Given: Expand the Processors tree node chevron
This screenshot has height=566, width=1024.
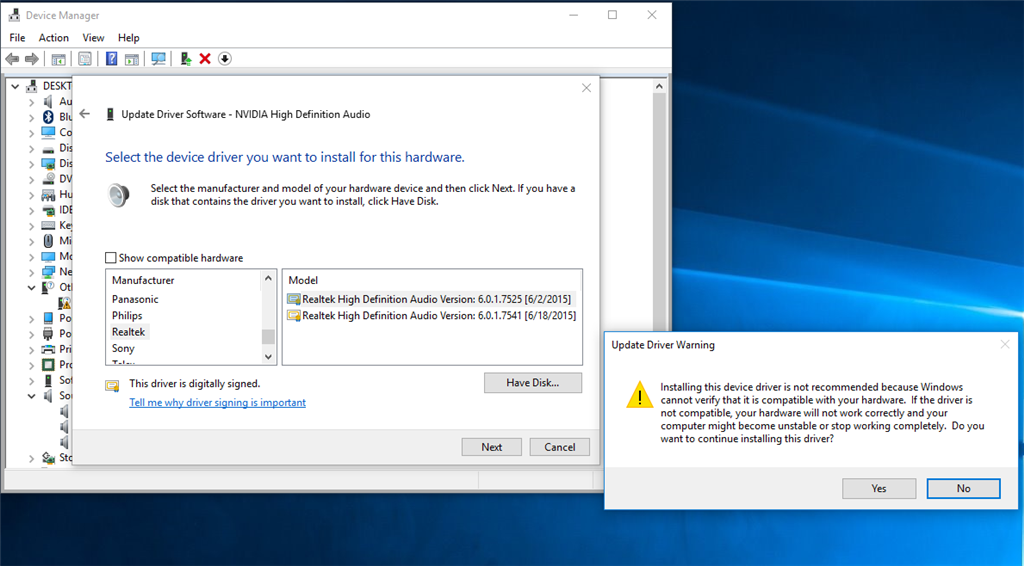Looking at the screenshot, I should tap(31, 364).
